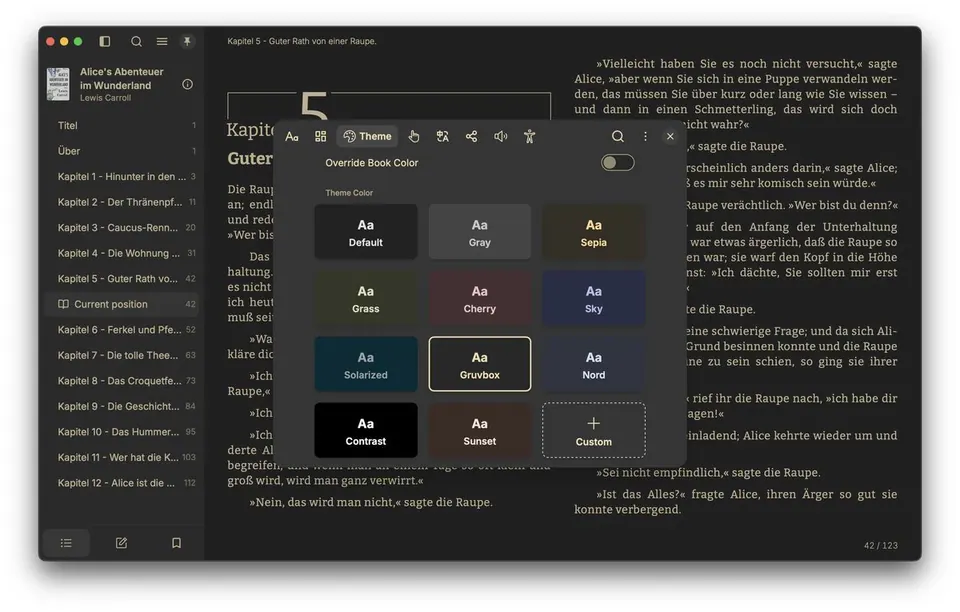The width and height of the screenshot is (960, 612).
Task: Open the layout grid settings icon
Action: pyautogui.click(x=320, y=136)
